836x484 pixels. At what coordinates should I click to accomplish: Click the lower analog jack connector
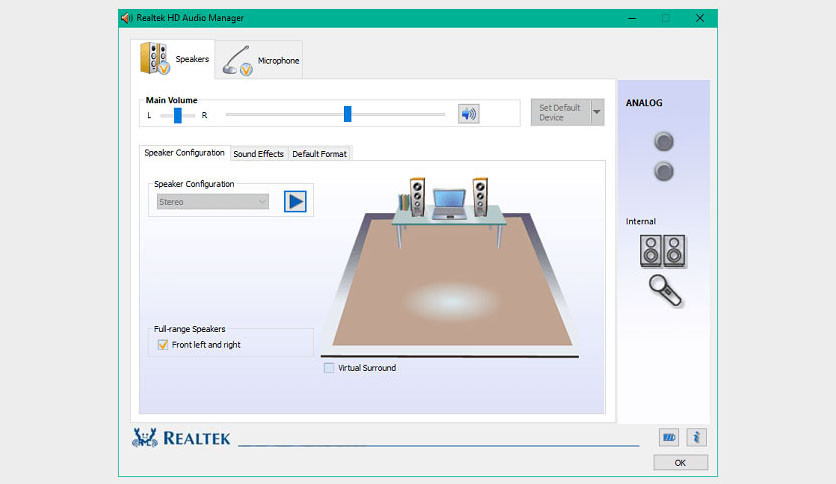coord(663,172)
